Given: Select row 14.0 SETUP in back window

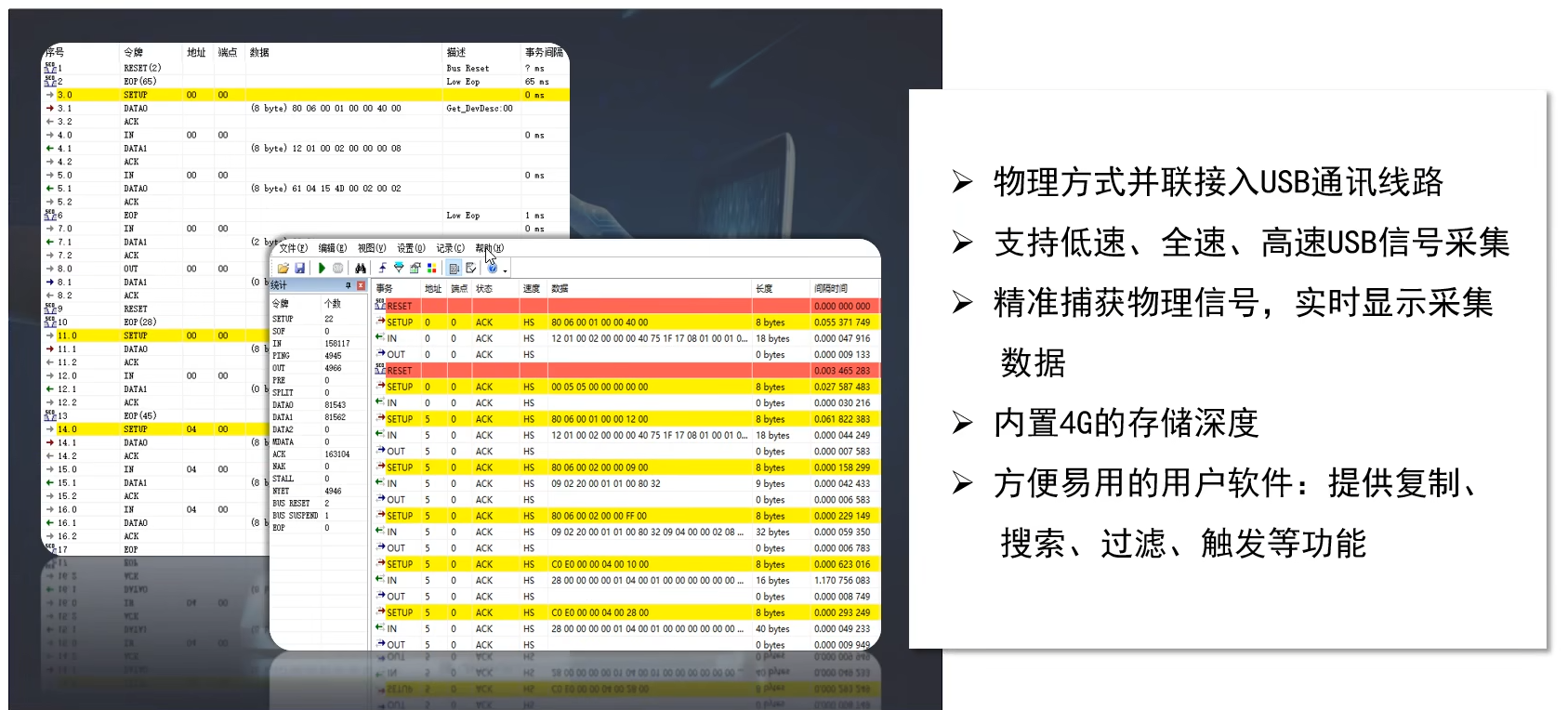Looking at the screenshot, I should coord(158,429).
